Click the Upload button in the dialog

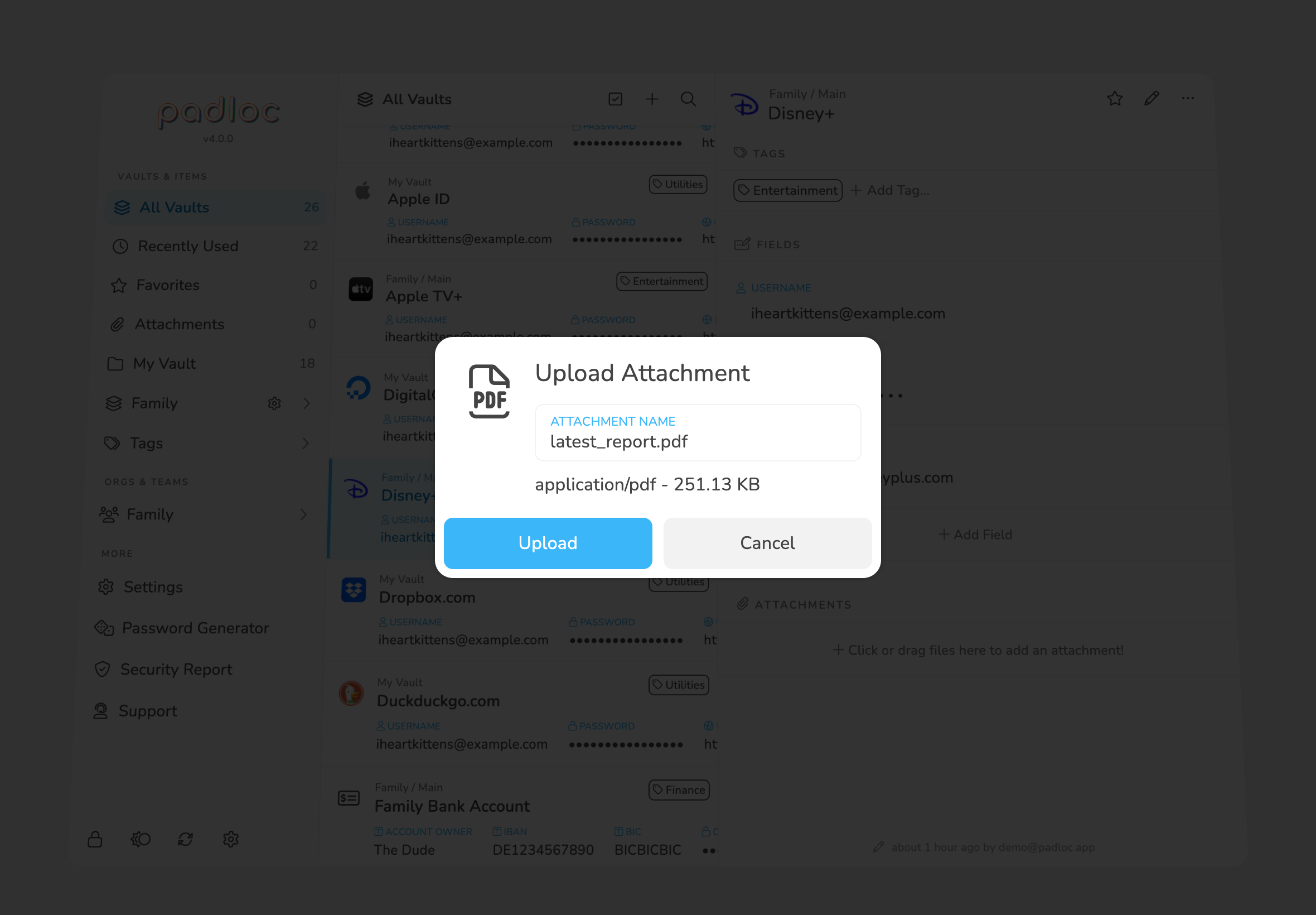(x=548, y=543)
